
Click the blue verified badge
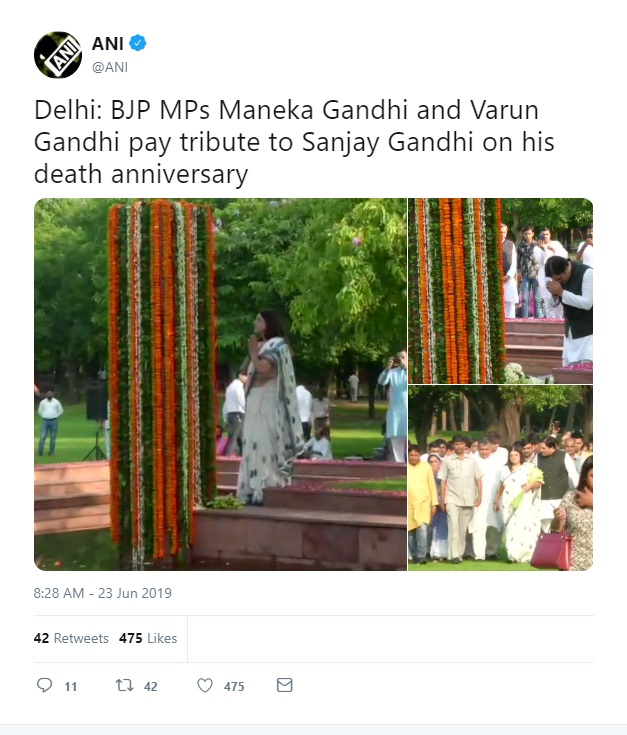pos(137,43)
